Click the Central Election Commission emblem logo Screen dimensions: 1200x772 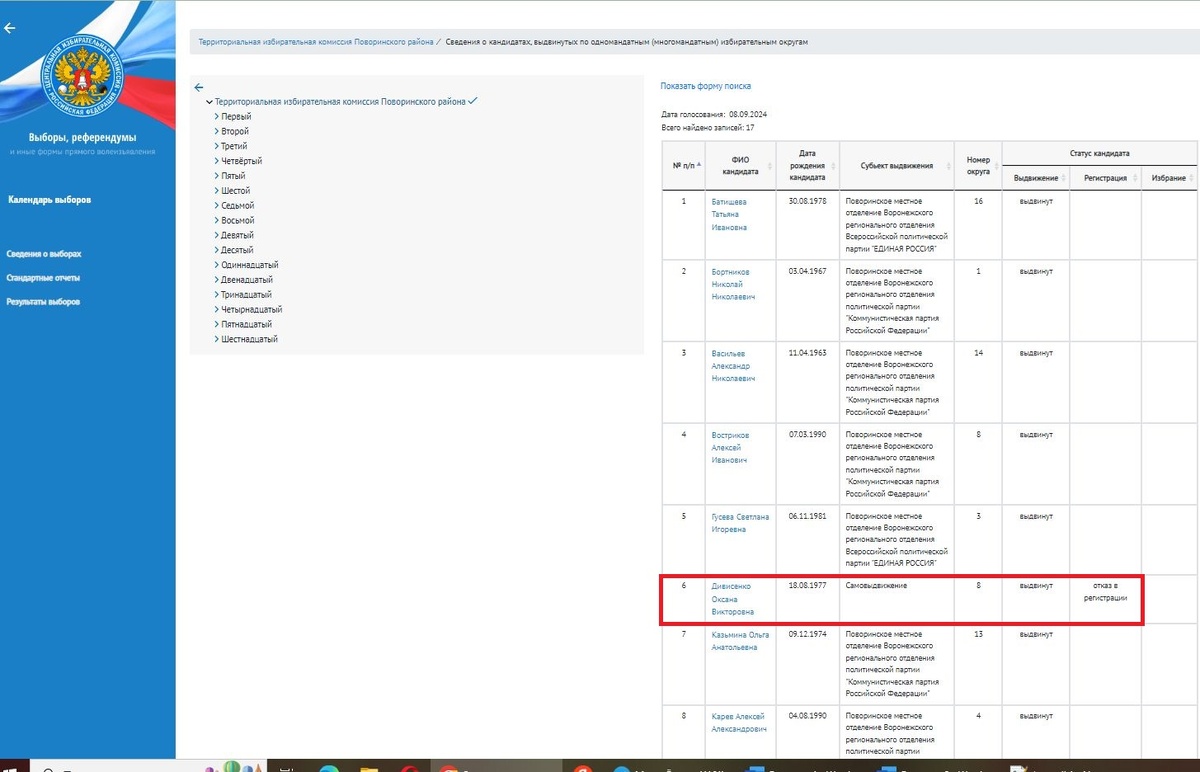coord(82,77)
